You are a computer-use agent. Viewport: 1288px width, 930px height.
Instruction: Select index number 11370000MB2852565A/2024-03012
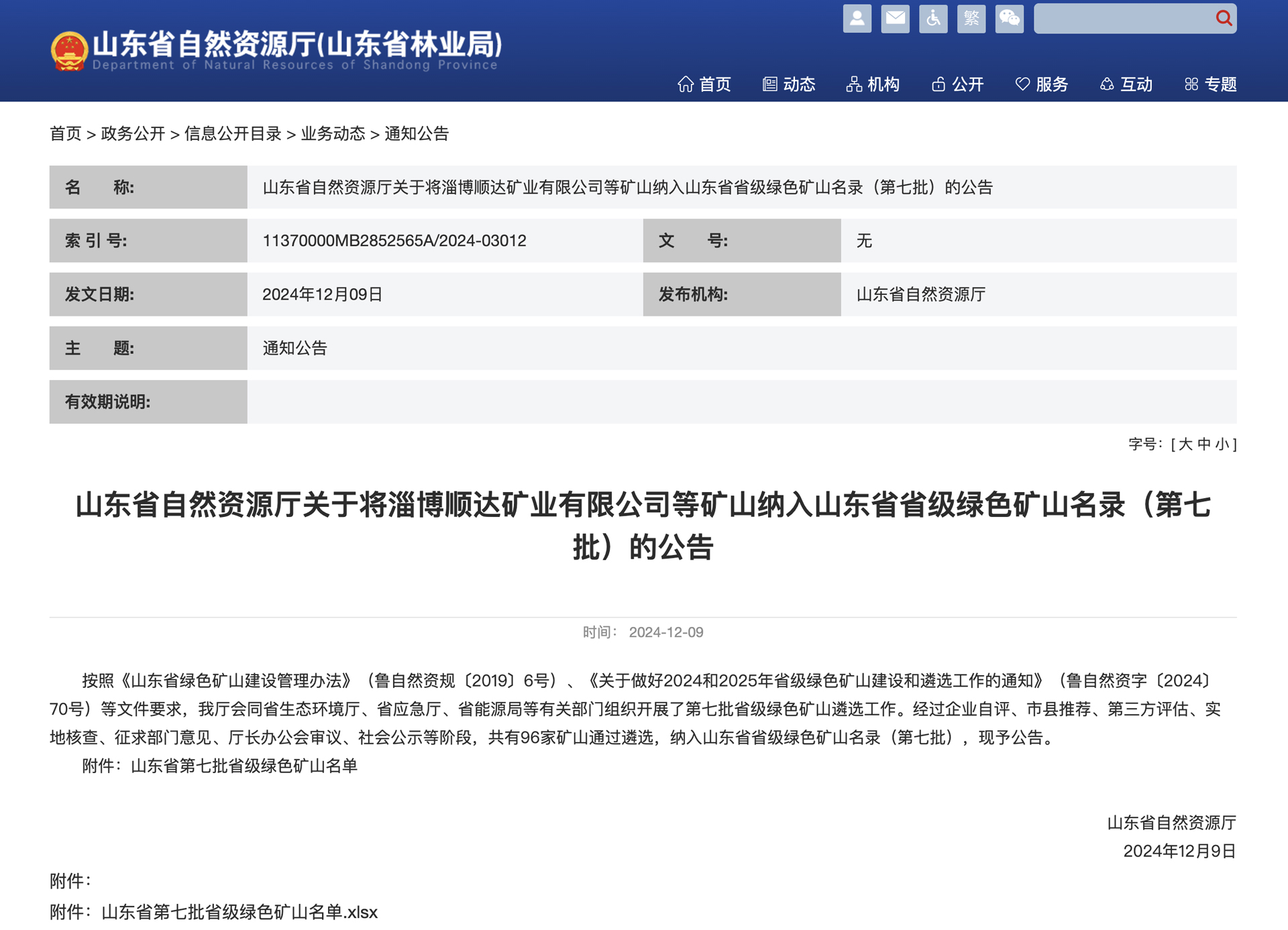pyautogui.click(x=394, y=241)
